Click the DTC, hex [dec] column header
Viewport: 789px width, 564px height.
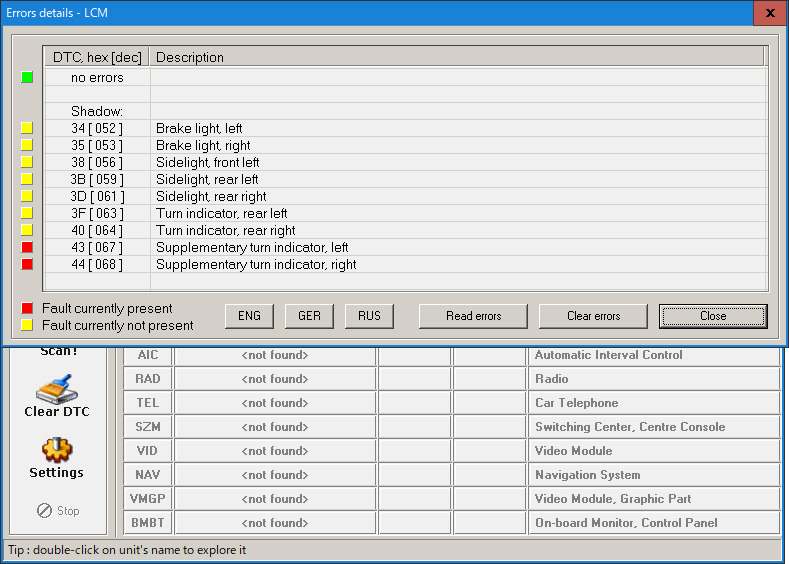(x=97, y=57)
